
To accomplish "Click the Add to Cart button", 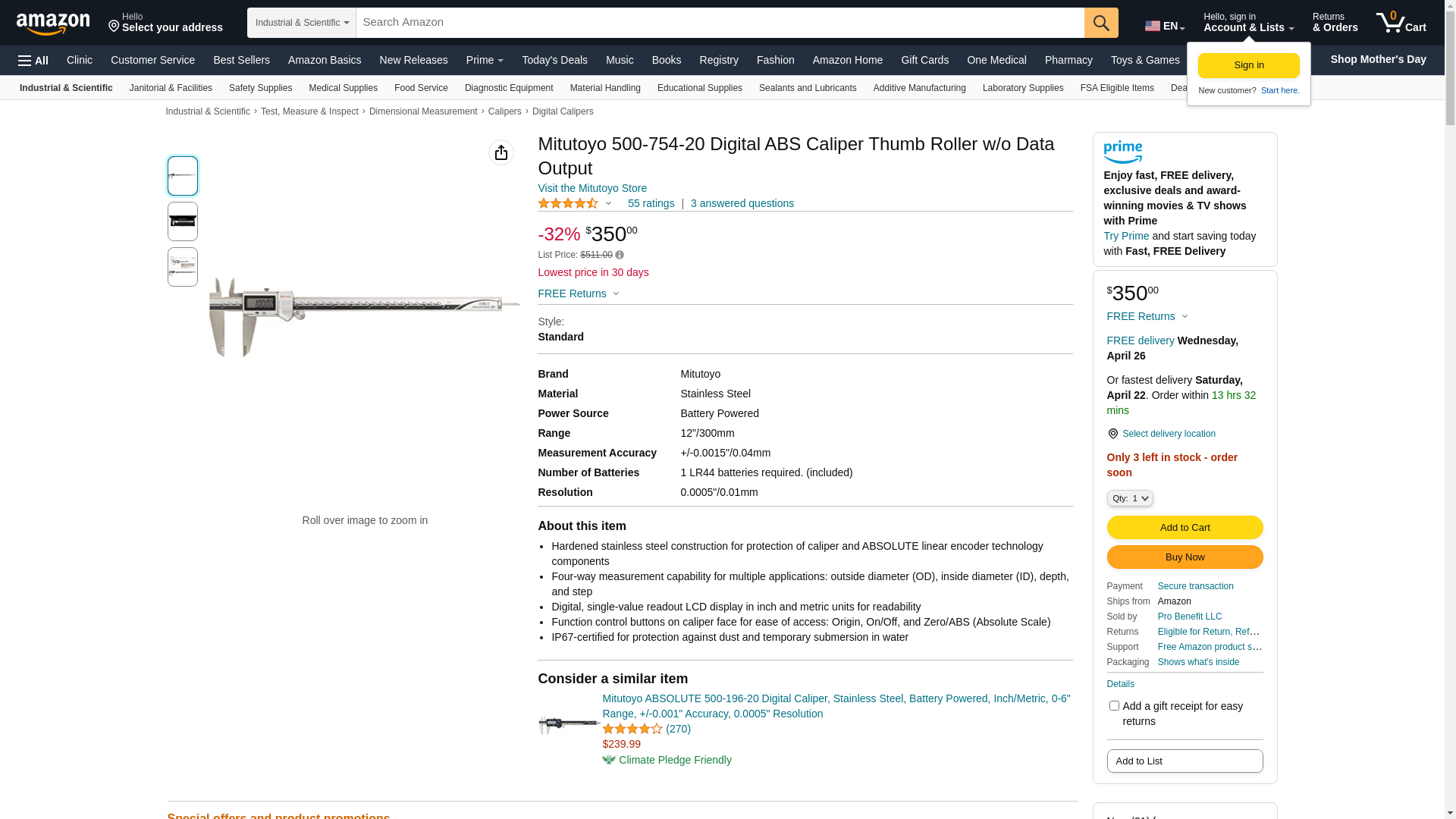I will (1184, 527).
